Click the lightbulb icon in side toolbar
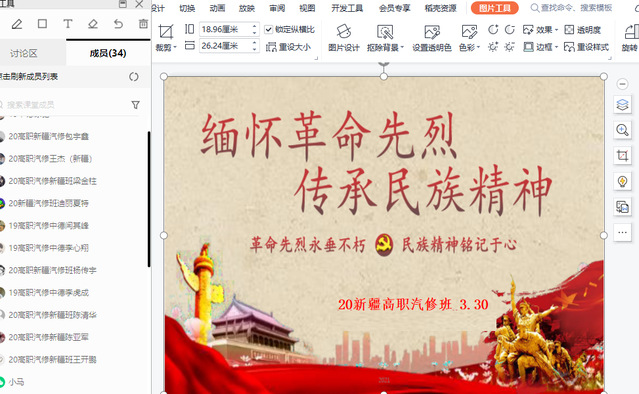Image resolution: width=639 pixels, height=394 pixels. coord(622,181)
